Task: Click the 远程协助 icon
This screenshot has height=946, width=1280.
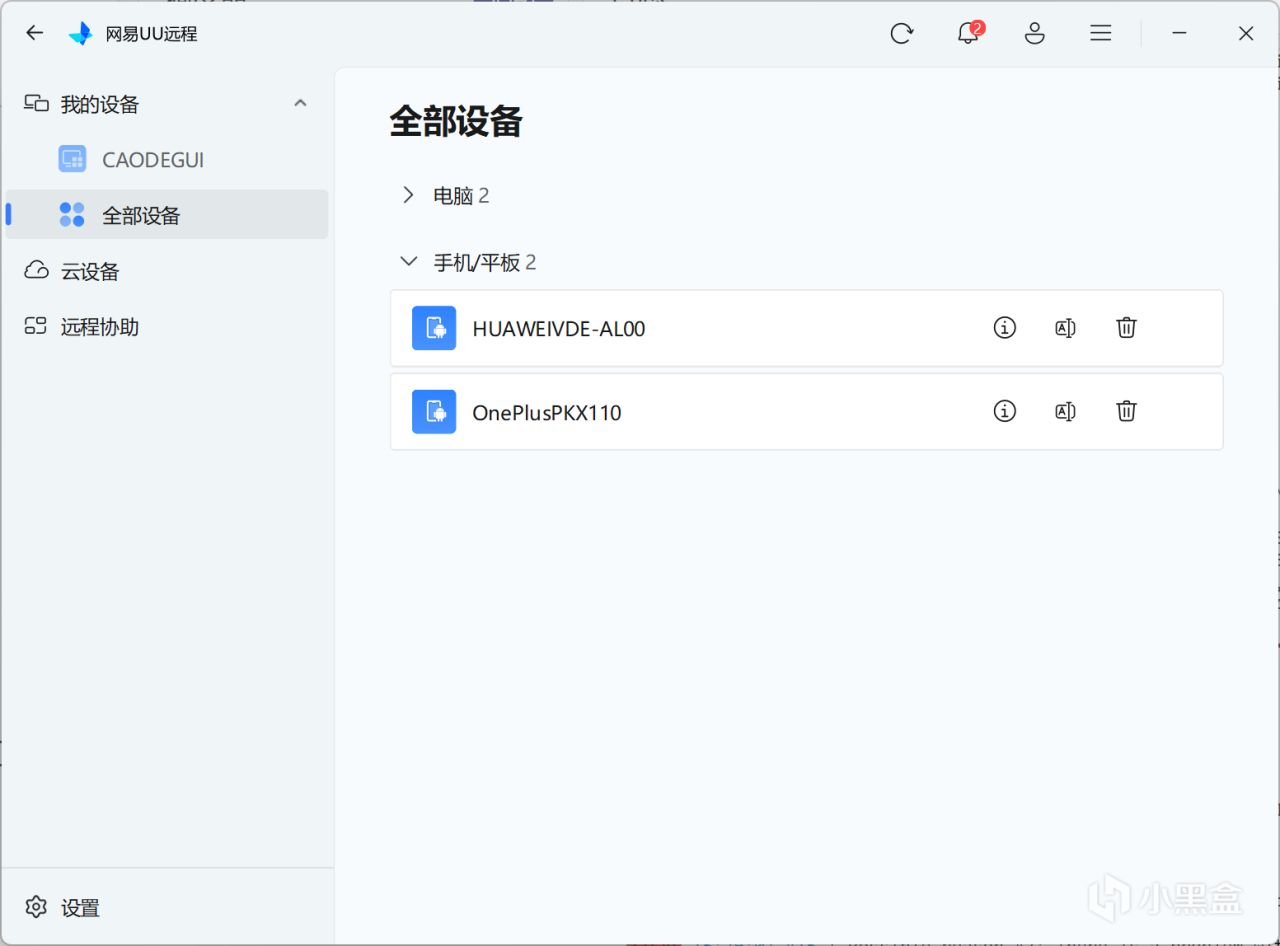Action: pyautogui.click(x=37, y=326)
